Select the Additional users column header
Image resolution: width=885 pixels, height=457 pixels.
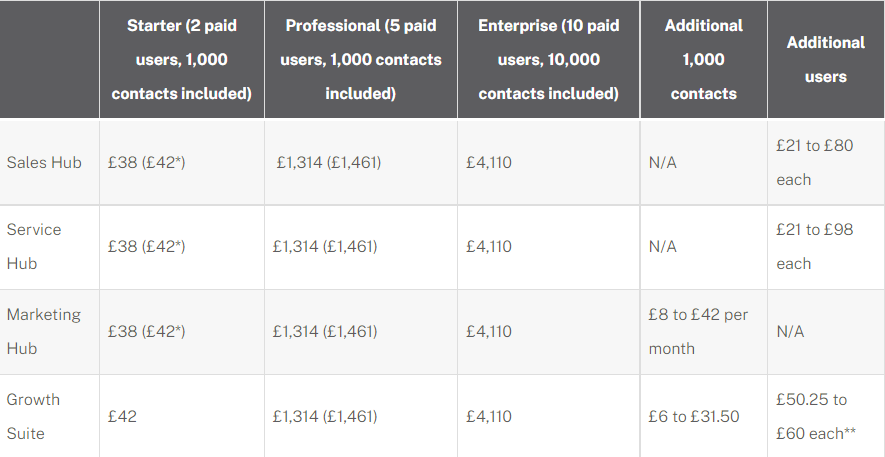coord(825,60)
